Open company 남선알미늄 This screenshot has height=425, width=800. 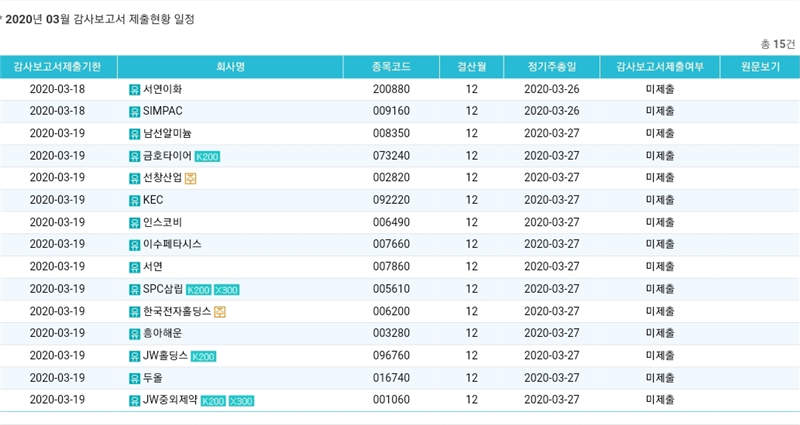pyautogui.click(x=167, y=134)
